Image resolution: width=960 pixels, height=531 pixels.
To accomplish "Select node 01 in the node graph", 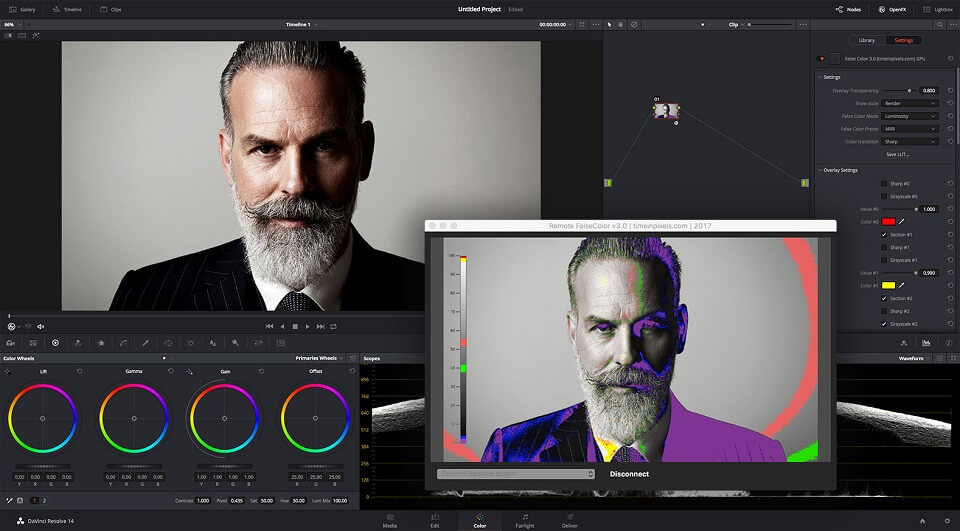I will [666, 111].
